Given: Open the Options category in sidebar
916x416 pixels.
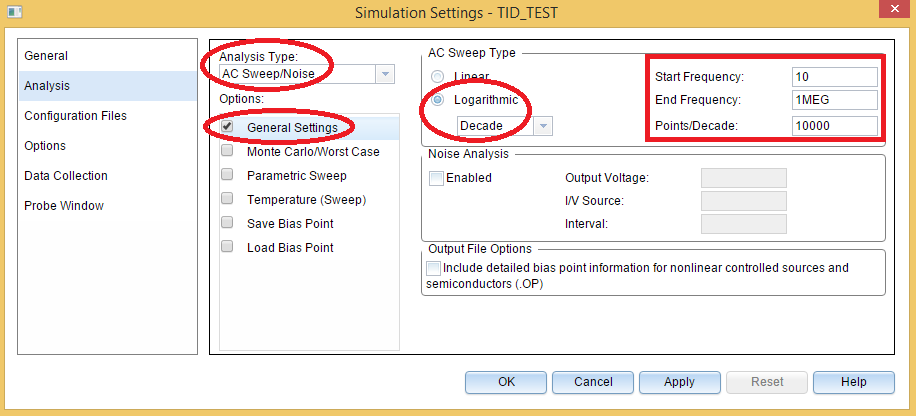Looking at the screenshot, I should pos(107,146).
